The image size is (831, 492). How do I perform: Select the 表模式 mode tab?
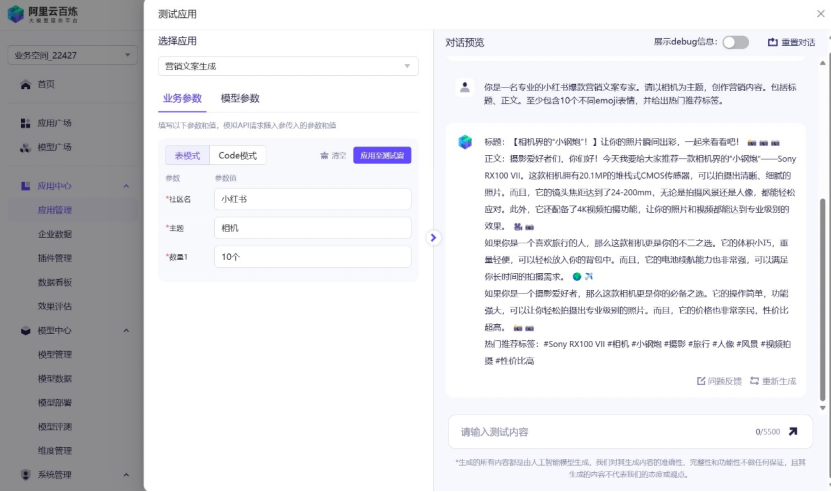[188, 155]
